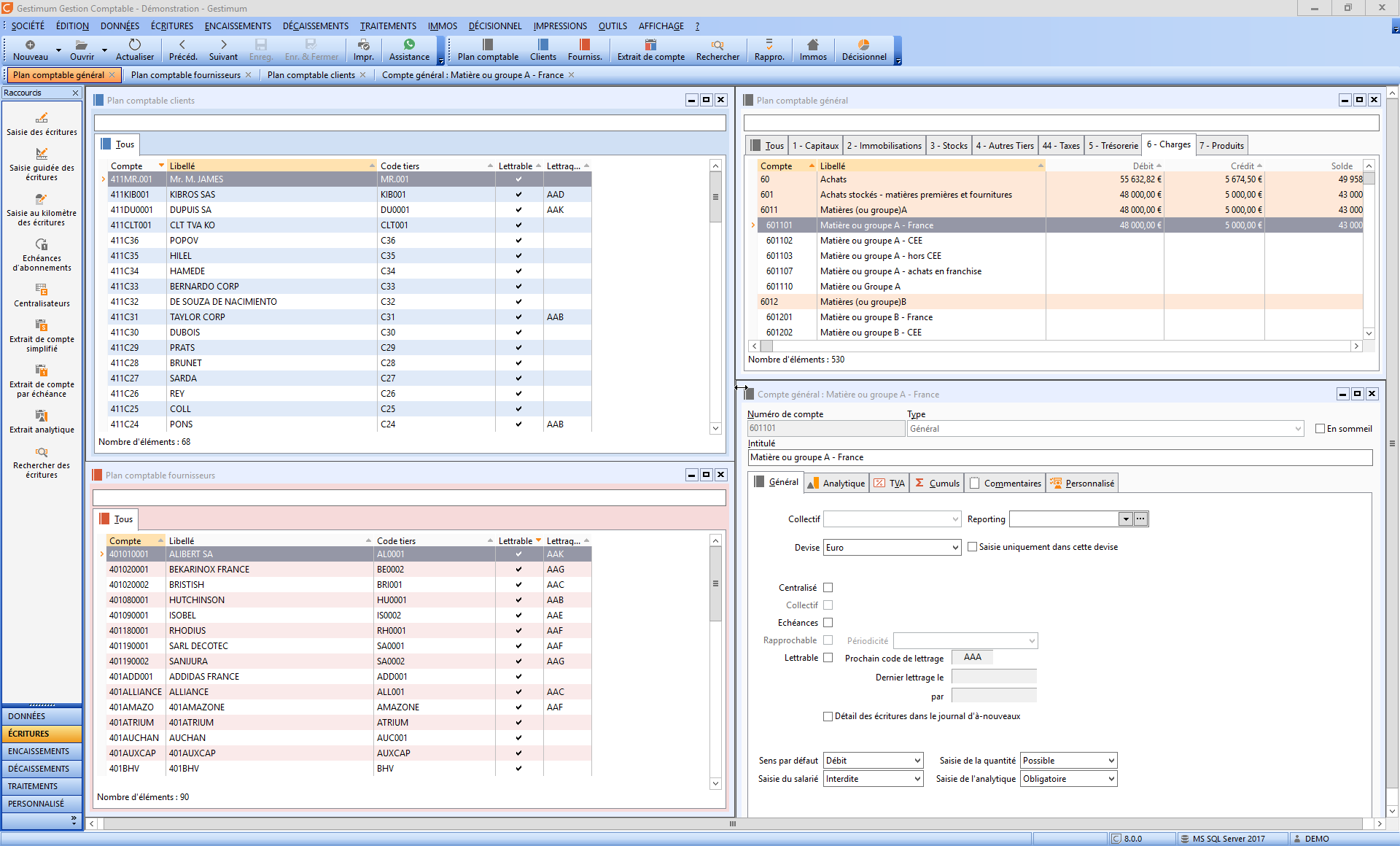Click the Extrait analytique icon
Viewport: 1400px width, 846px height.
point(41,415)
